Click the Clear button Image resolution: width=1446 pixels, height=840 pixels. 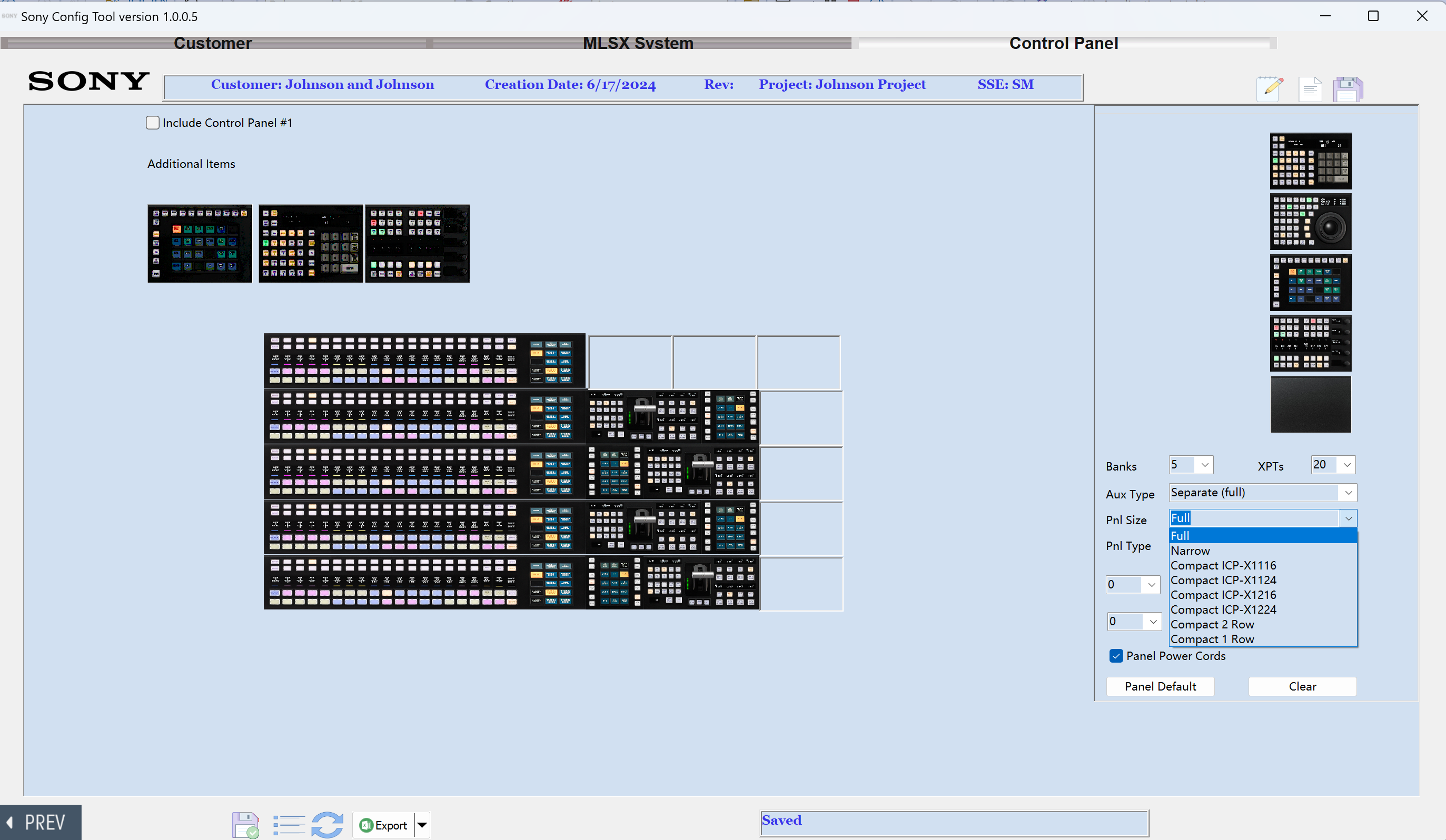[1302, 686]
